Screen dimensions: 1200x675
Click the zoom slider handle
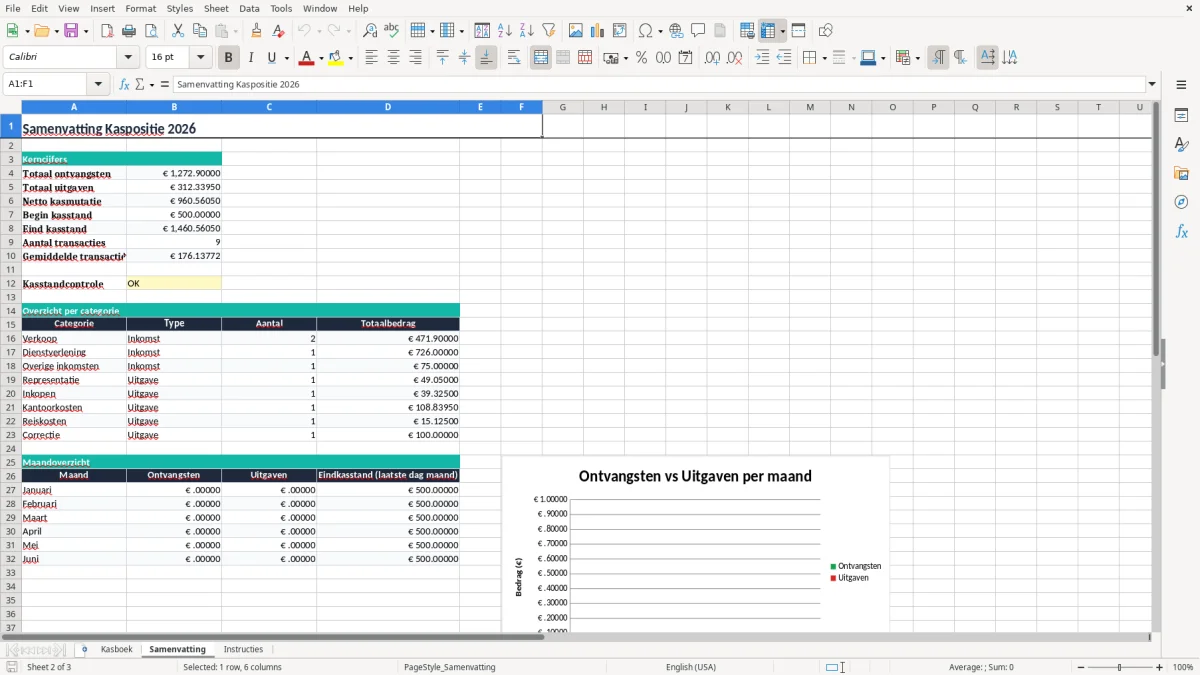tap(1120, 667)
